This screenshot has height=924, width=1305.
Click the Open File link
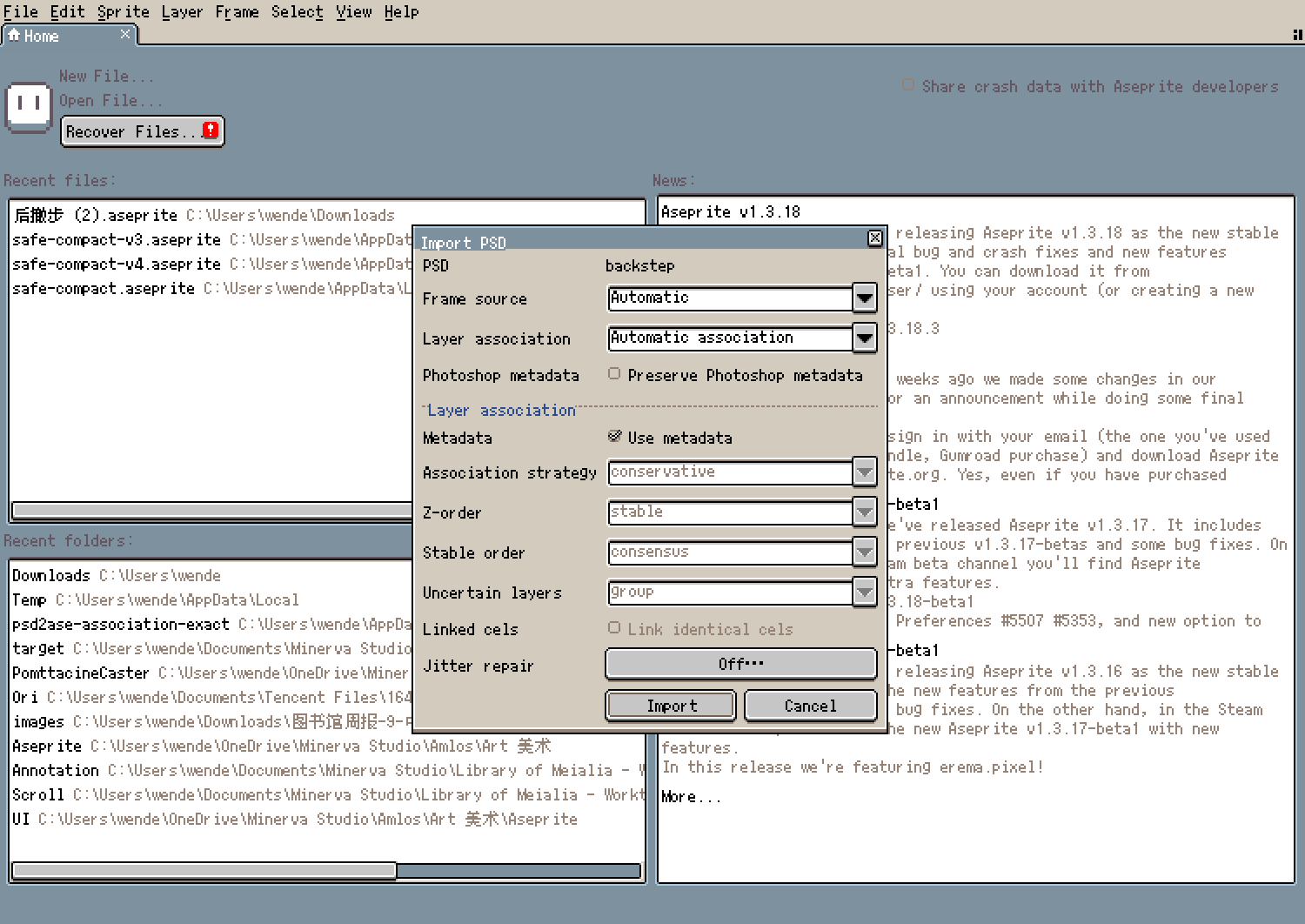(110, 101)
